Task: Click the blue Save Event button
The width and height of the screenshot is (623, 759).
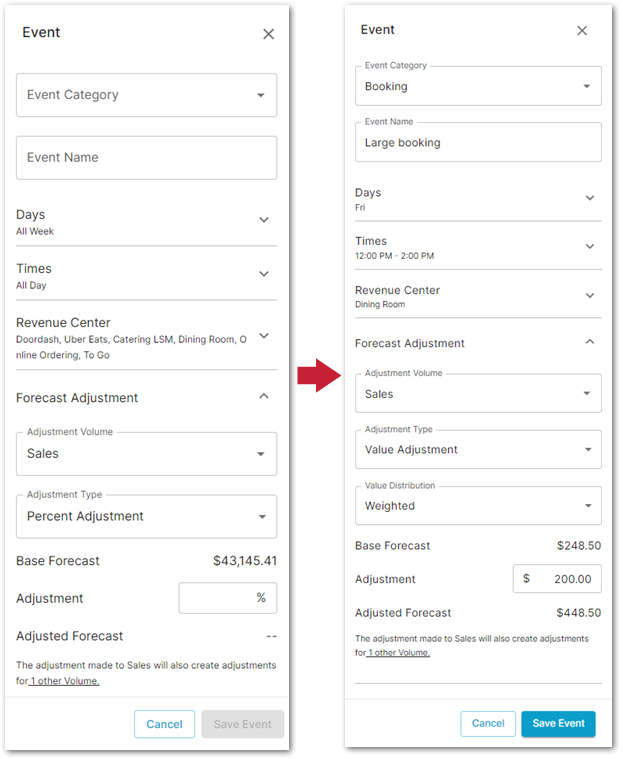Action: pos(558,724)
